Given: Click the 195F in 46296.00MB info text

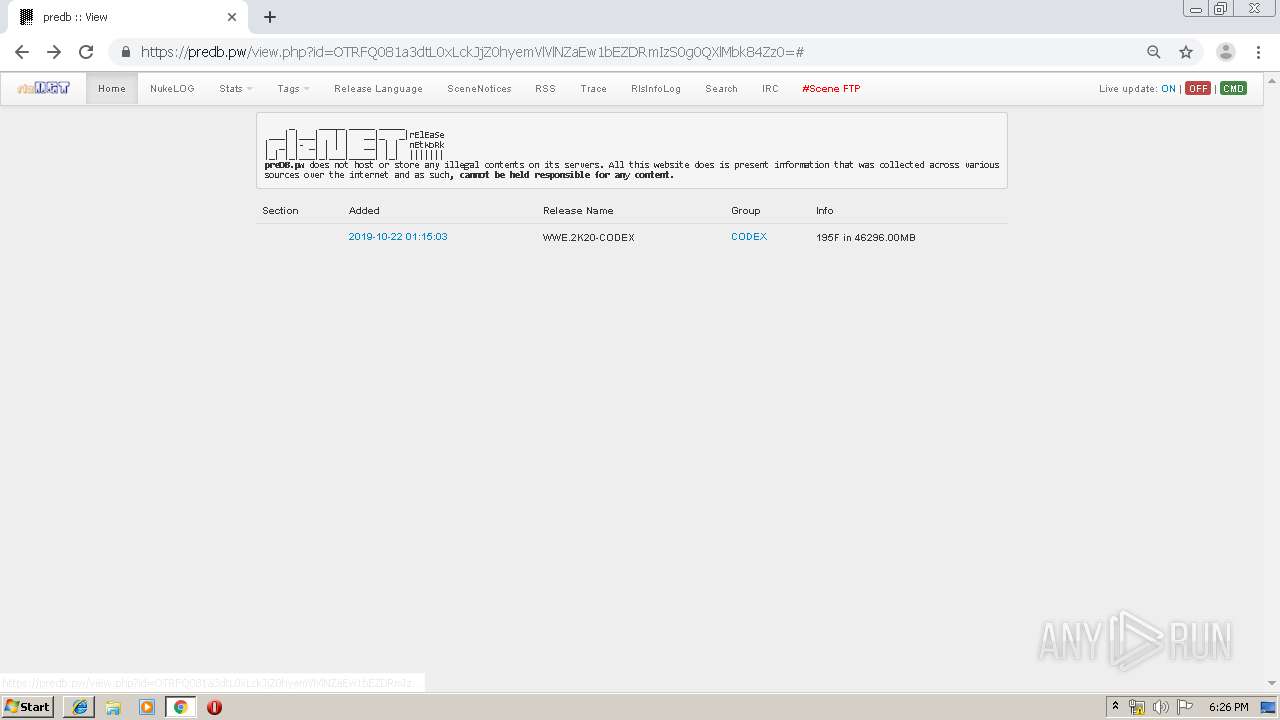Looking at the screenshot, I should pyautogui.click(x=866, y=238).
